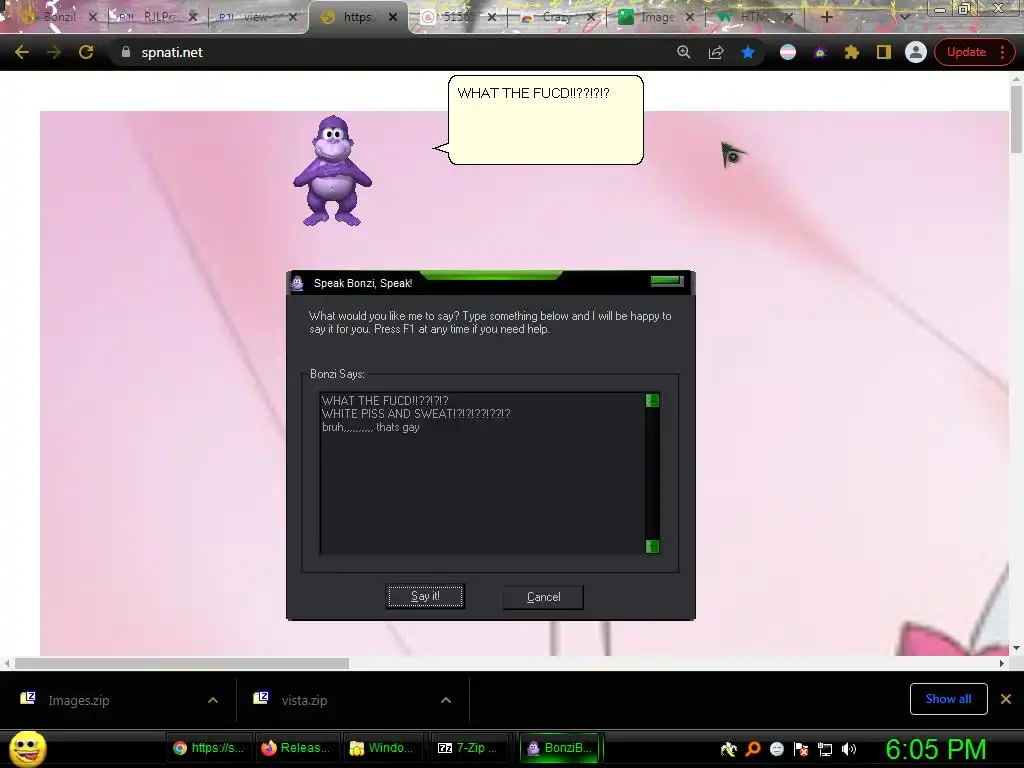Click the page vertical scrollbar thumb
This screenshot has width=1024, height=768.
point(1016,119)
